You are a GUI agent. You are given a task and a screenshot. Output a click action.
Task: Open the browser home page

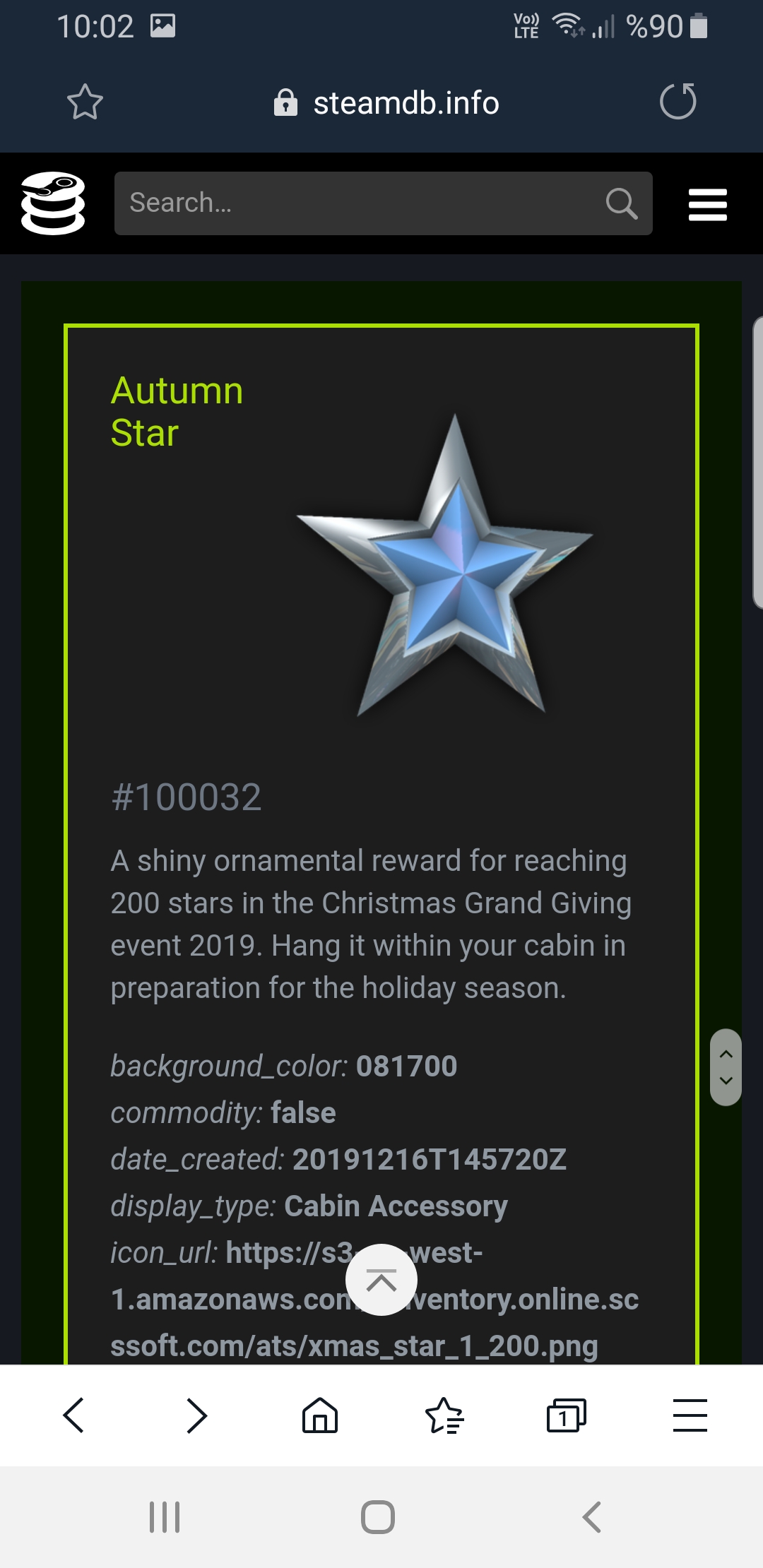coord(320,1415)
